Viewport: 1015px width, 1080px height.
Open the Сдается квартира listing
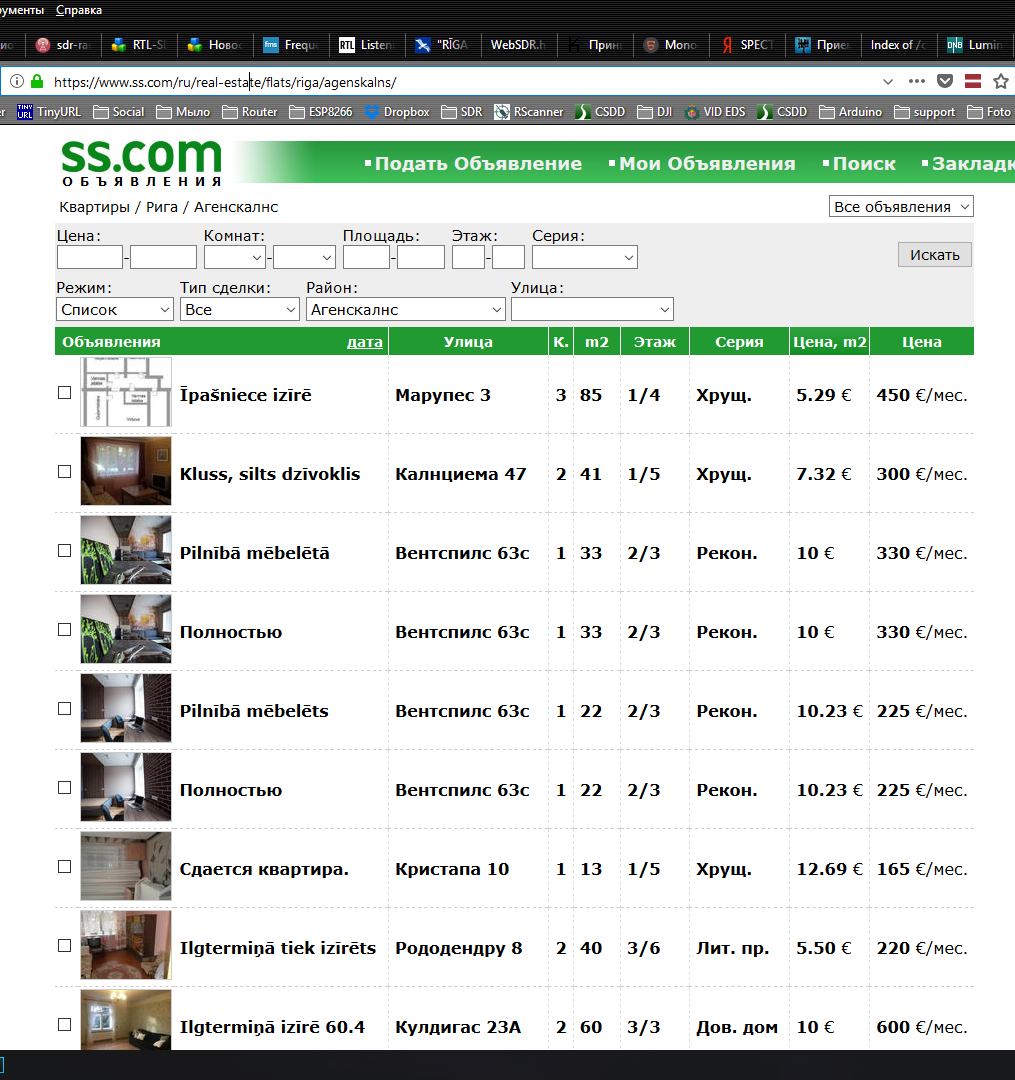coord(264,869)
